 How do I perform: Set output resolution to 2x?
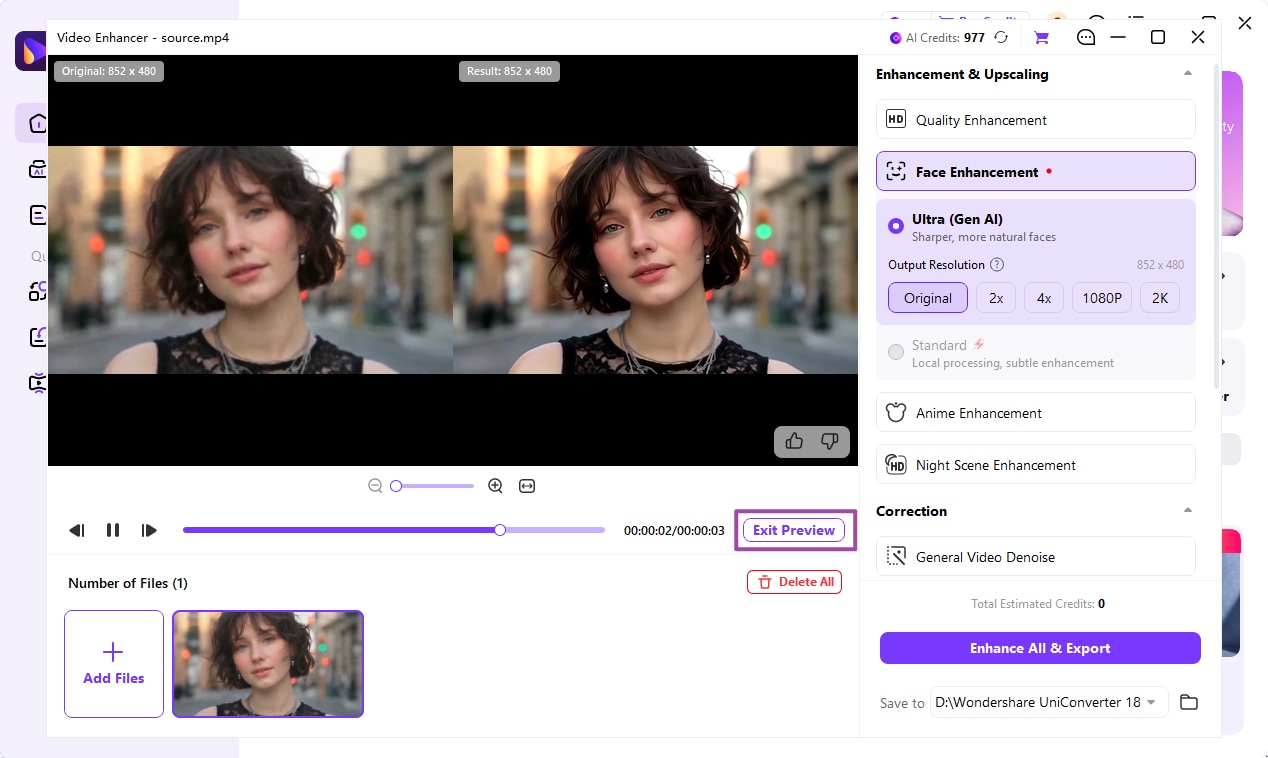pos(996,298)
